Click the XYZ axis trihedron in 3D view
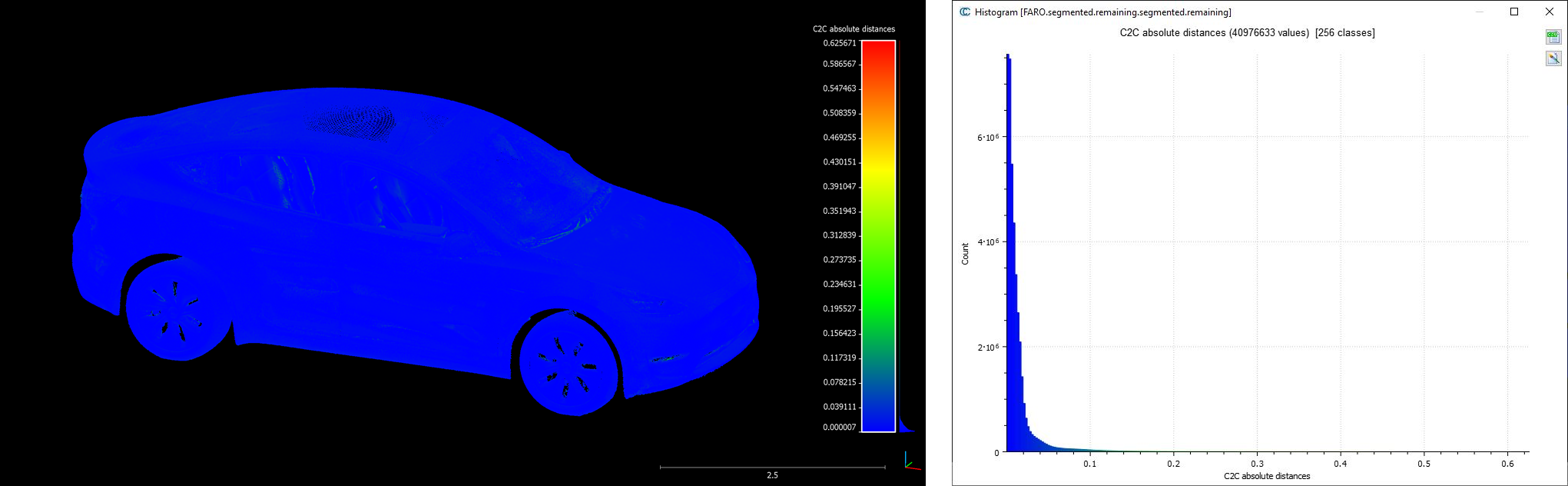The width and height of the screenshot is (1568, 486). tap(912, 461)
